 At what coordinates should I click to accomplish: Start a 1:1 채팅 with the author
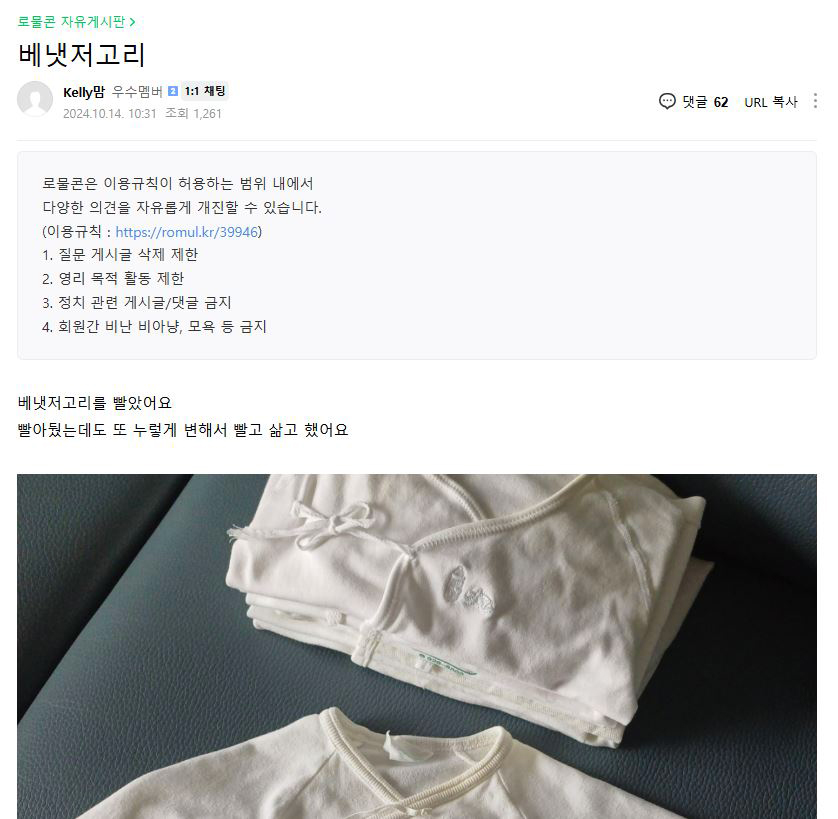pos(205,91)
